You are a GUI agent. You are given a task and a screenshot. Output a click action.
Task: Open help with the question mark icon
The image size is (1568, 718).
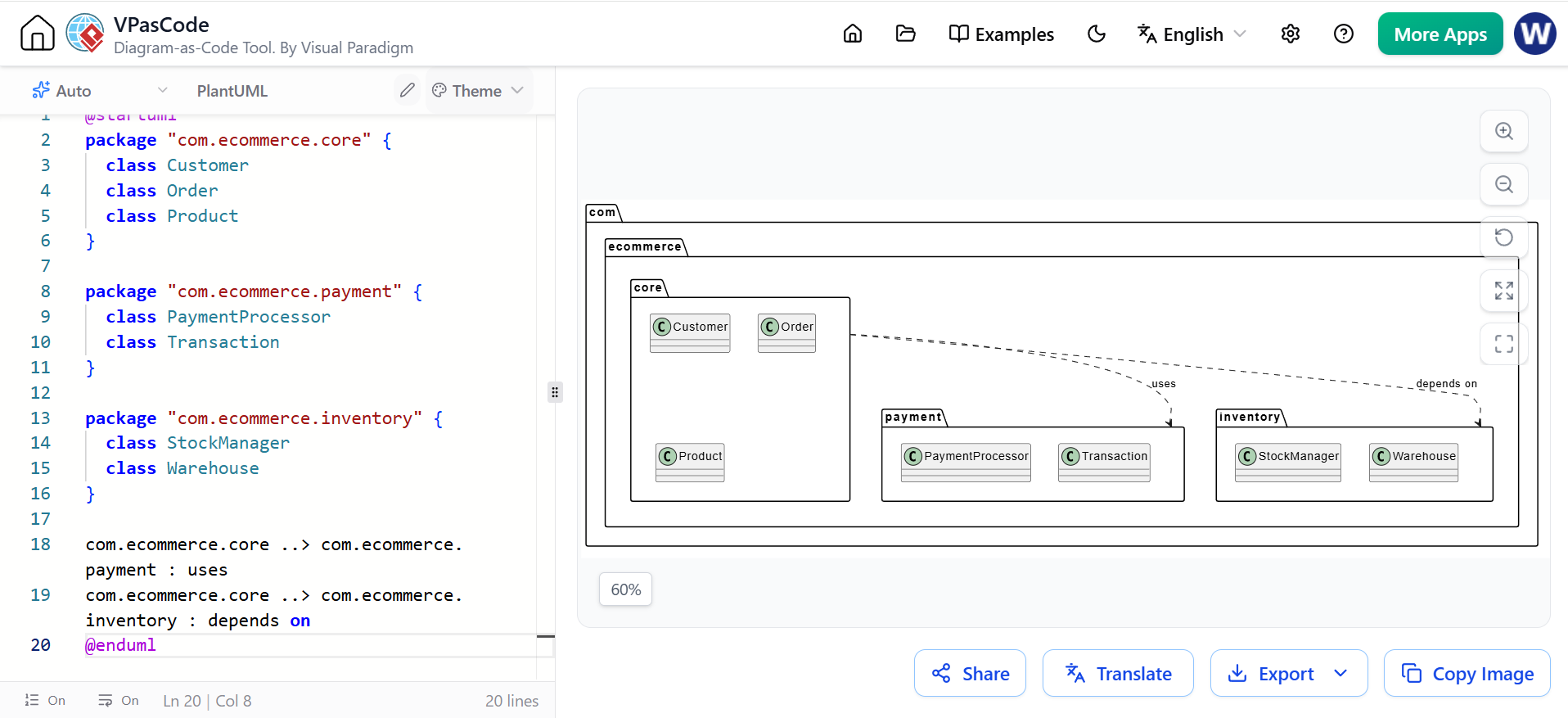(1344, 34)
